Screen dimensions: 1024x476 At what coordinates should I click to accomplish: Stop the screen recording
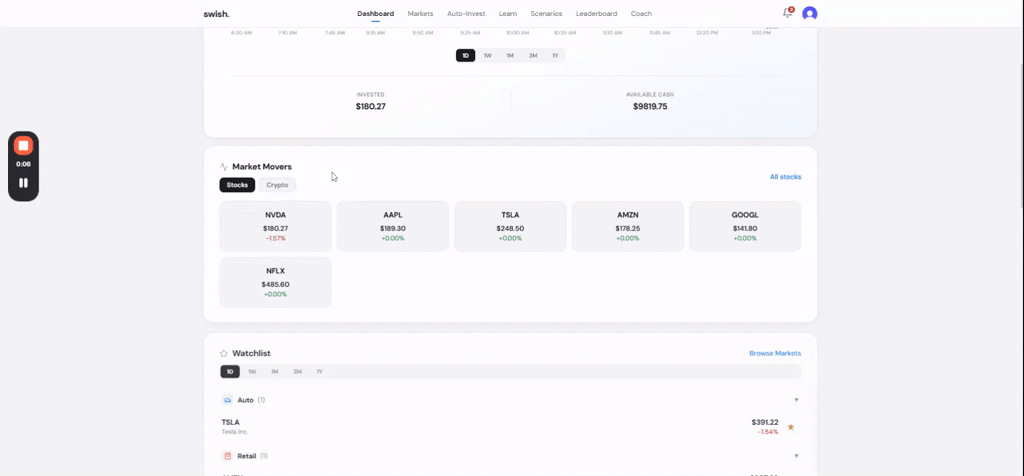click(x=24, y=146)
